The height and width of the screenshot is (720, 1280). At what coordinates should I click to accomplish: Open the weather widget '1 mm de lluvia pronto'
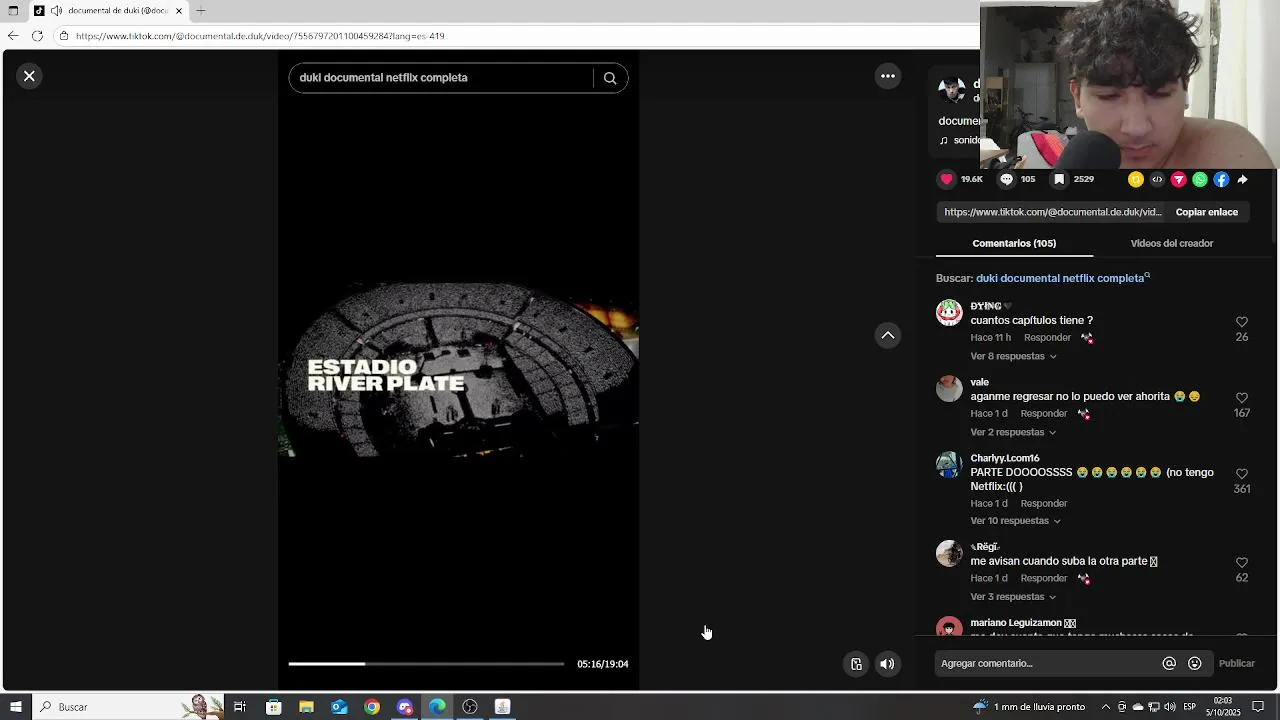1029,707
